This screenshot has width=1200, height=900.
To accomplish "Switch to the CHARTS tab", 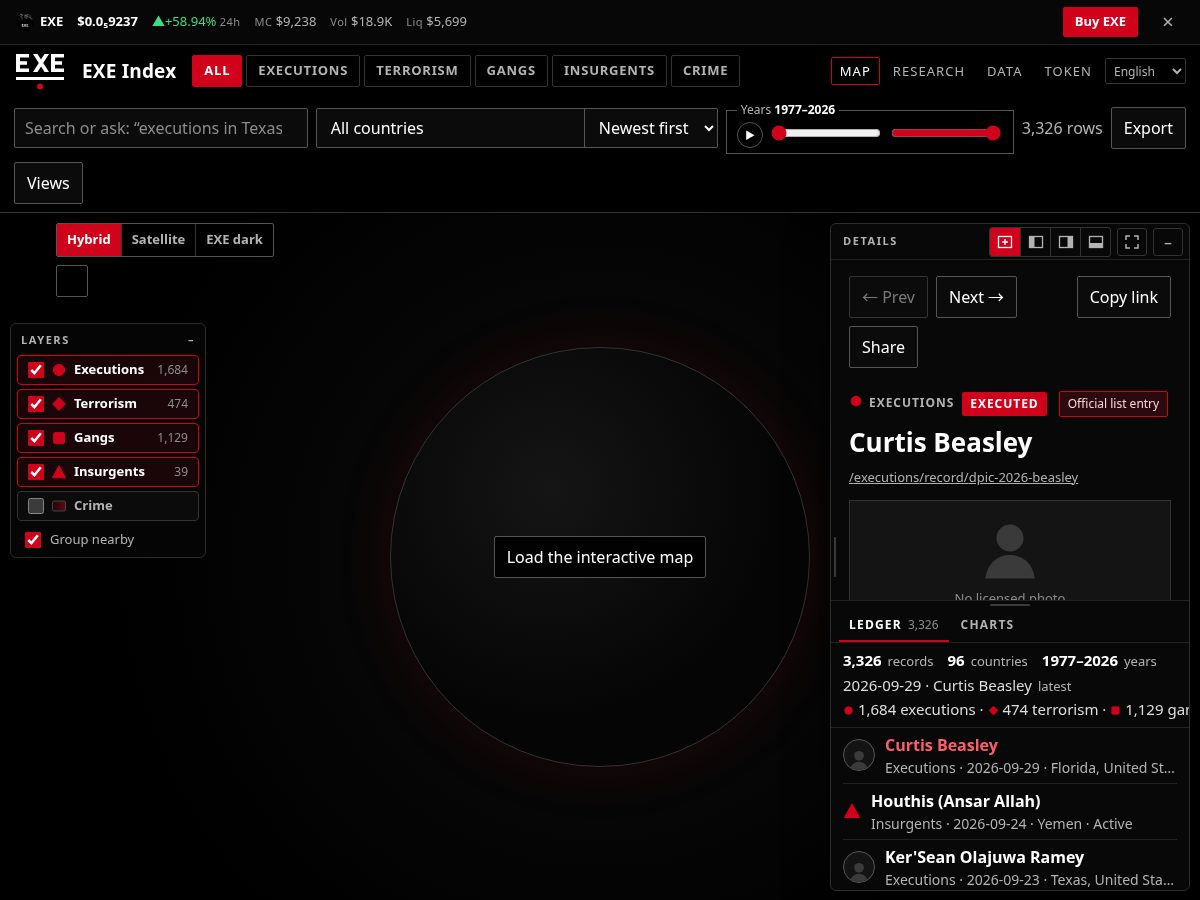I will coord(987,624).
